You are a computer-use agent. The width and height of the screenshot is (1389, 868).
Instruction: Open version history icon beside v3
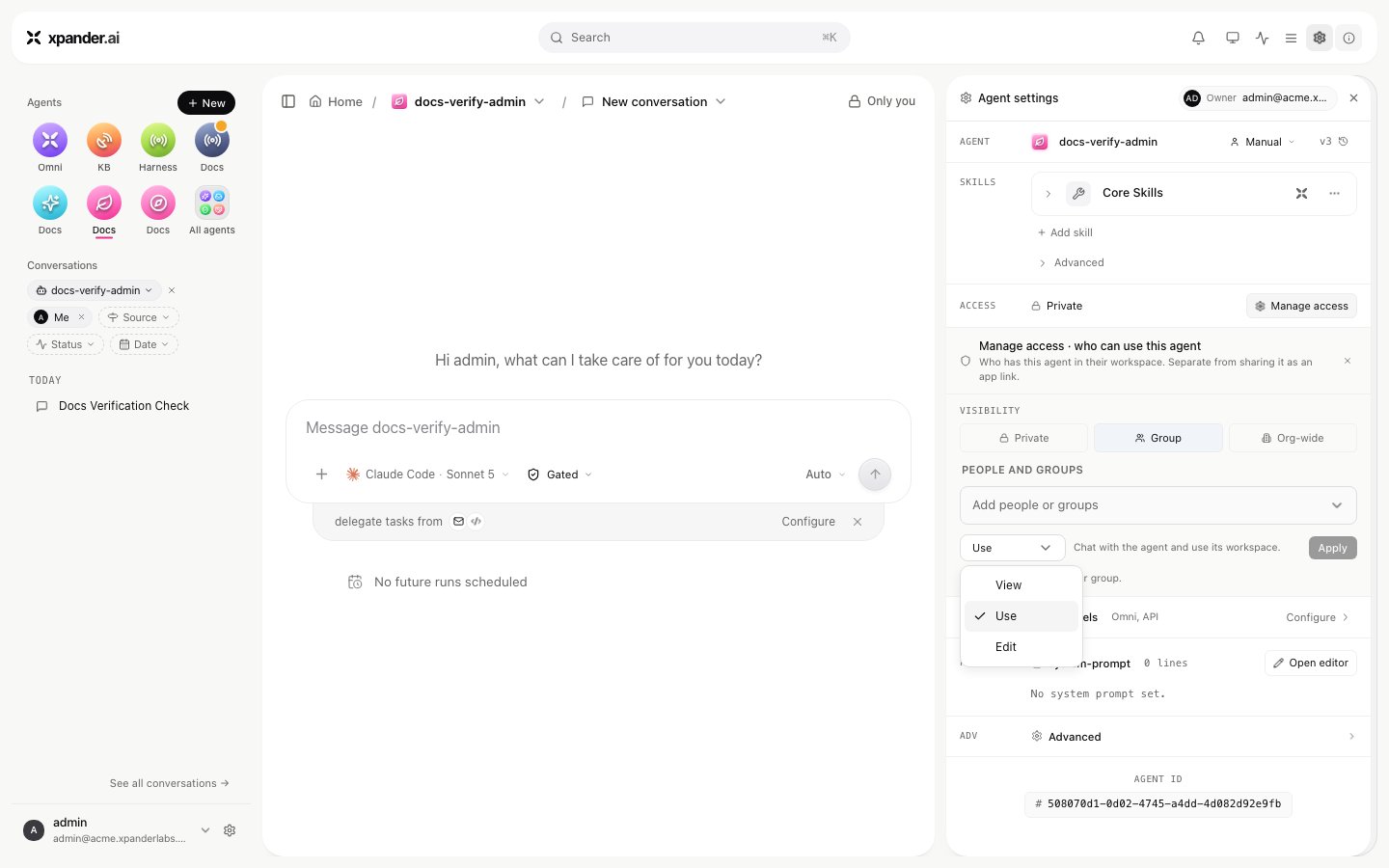coord(1344,142)
